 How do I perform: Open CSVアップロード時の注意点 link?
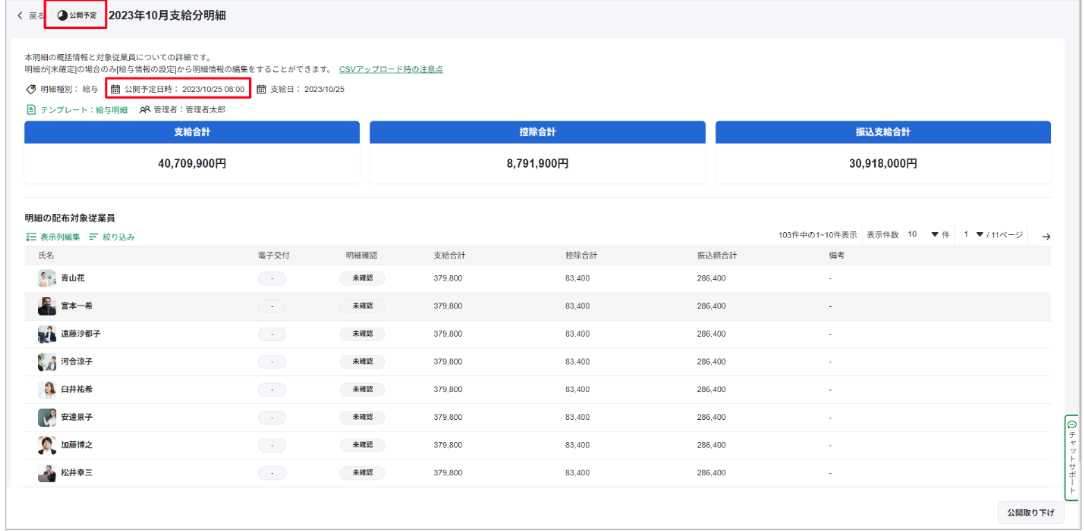[x=390, y=69]
